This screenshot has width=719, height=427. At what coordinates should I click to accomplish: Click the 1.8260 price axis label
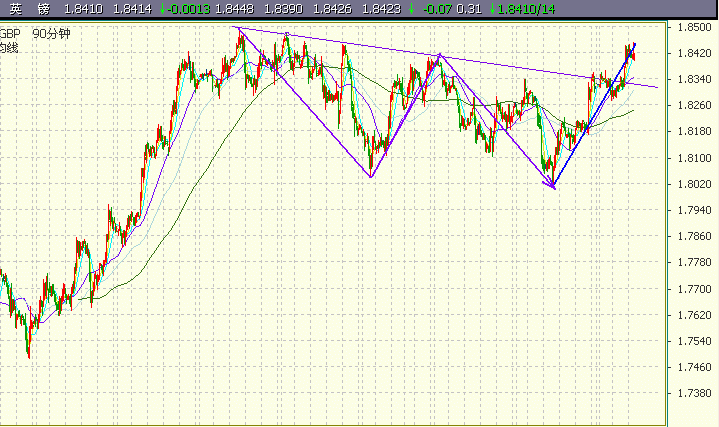pyautogui.click(x=694, y=105)
